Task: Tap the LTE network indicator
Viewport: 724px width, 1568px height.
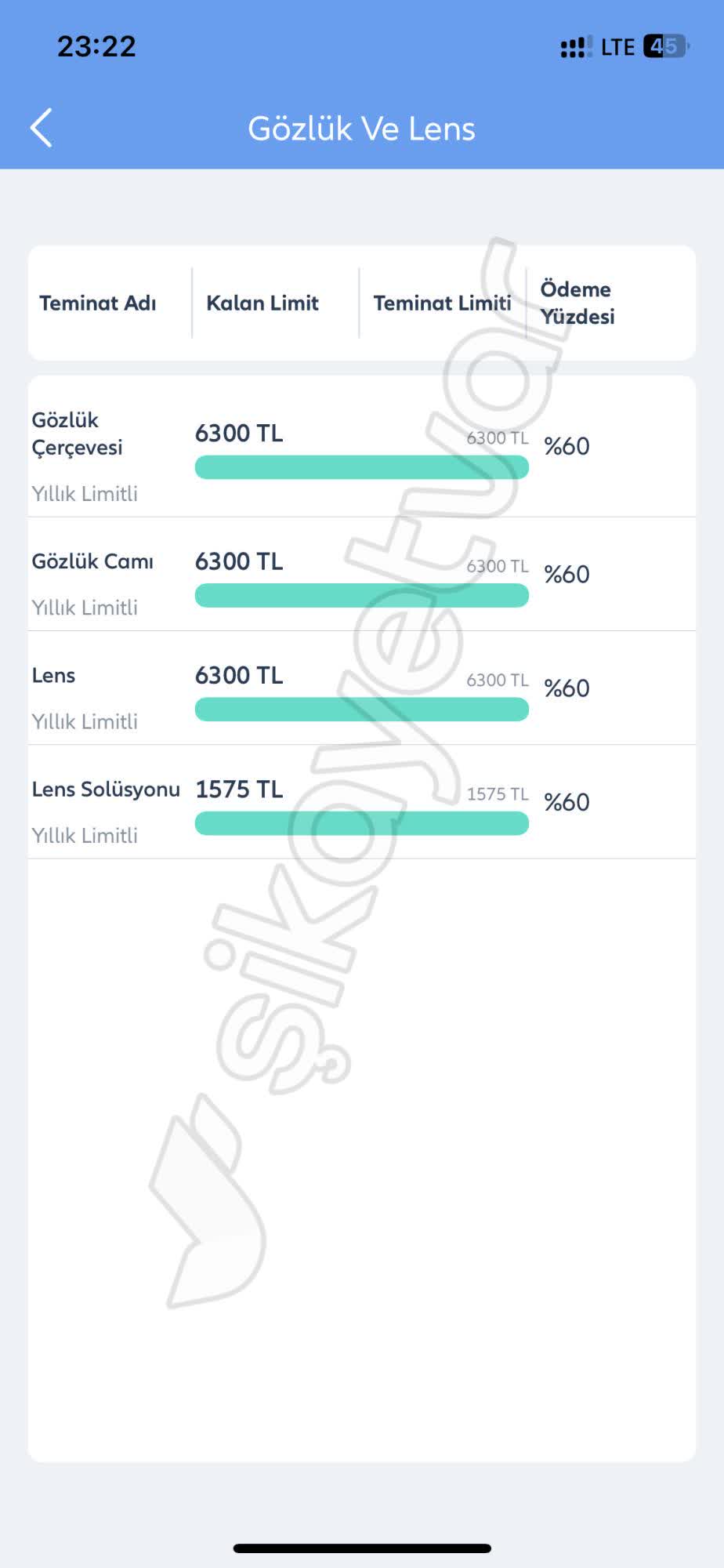Action: pyautogui.click(x=617, y=48)
